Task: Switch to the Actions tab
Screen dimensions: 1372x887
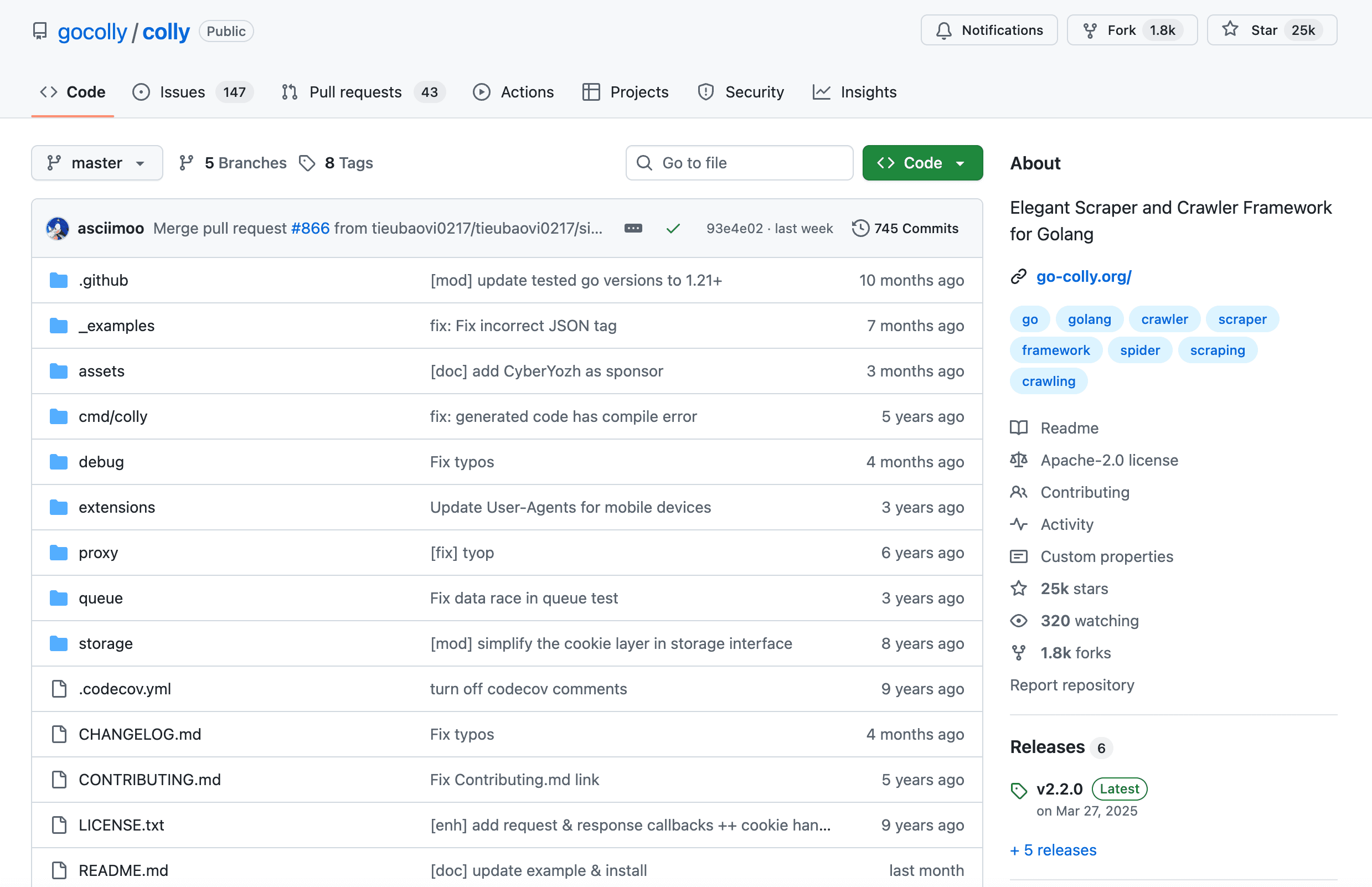Action: click(x=528, y=91)
